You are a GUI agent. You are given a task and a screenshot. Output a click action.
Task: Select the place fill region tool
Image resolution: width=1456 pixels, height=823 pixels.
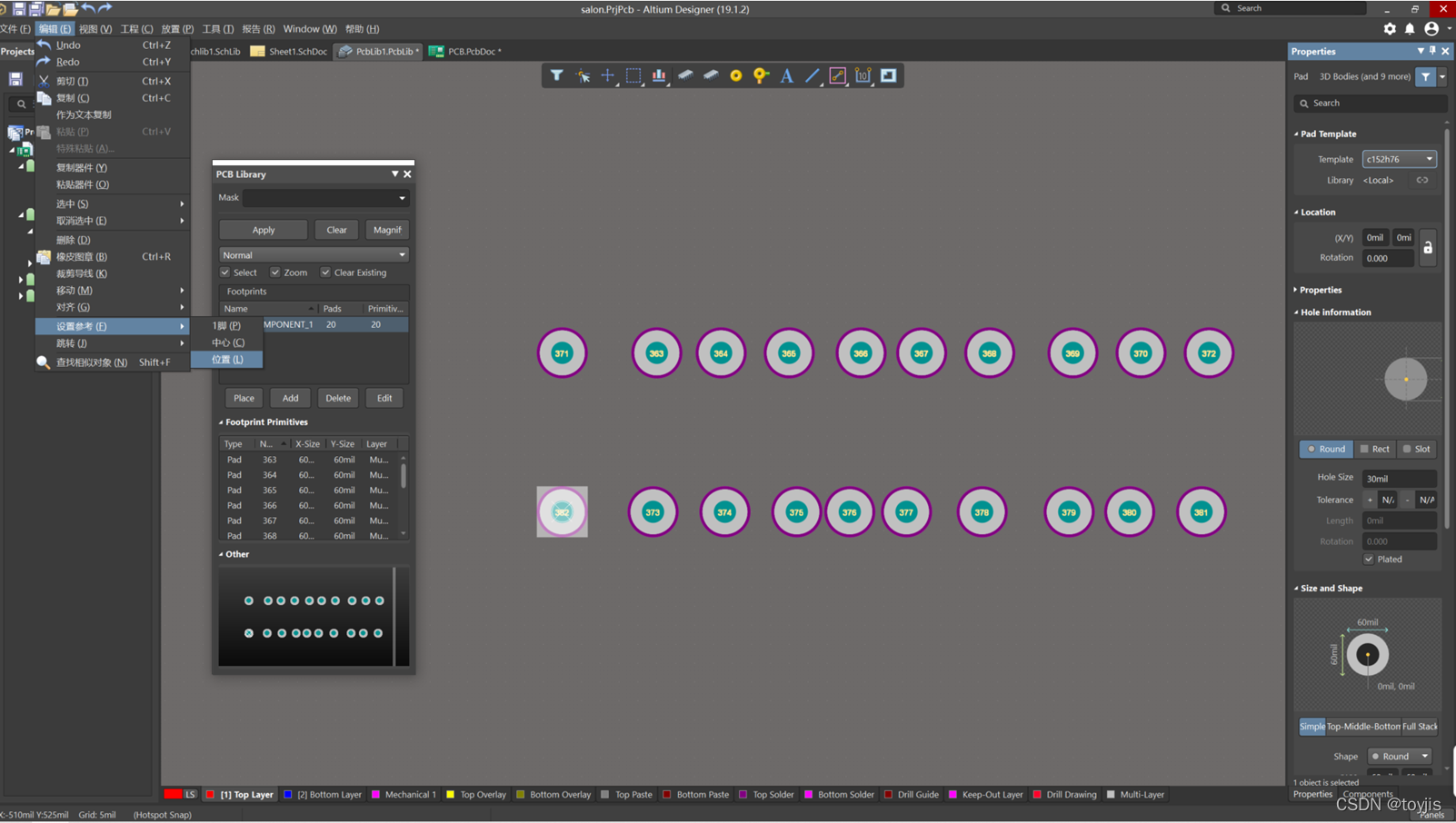point(889,75)
